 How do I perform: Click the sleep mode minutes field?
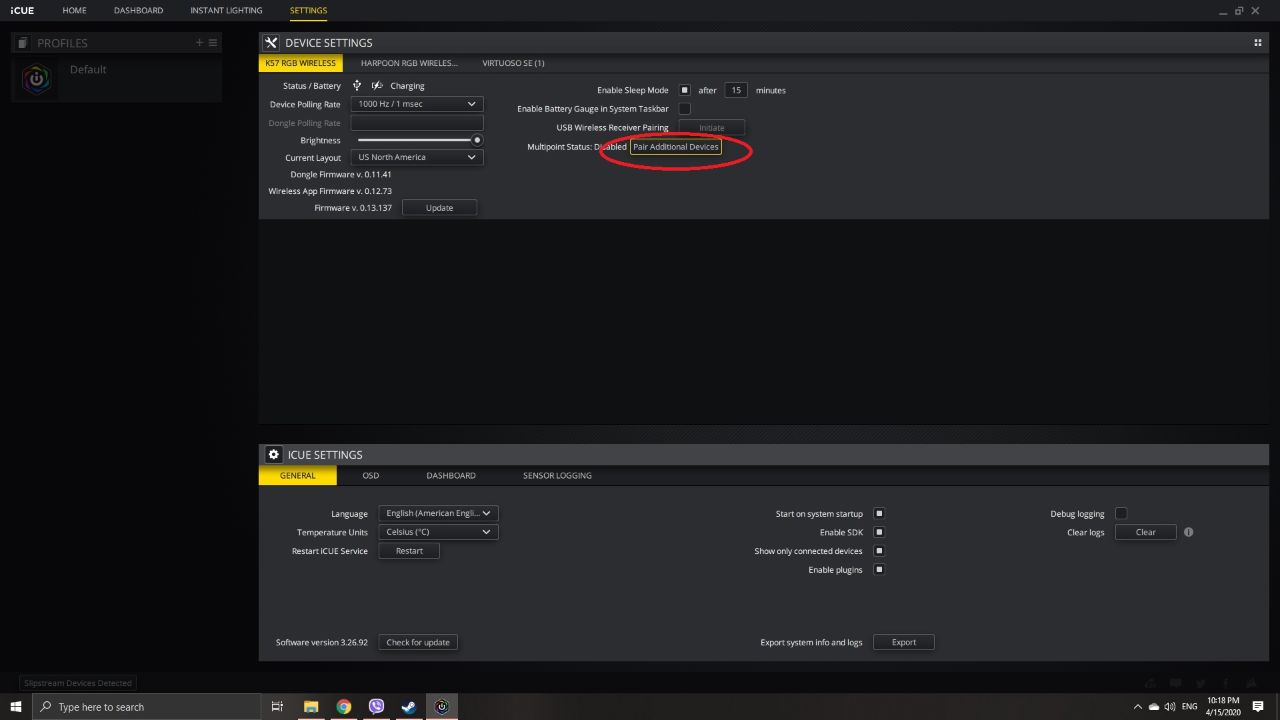click(736, 90)
